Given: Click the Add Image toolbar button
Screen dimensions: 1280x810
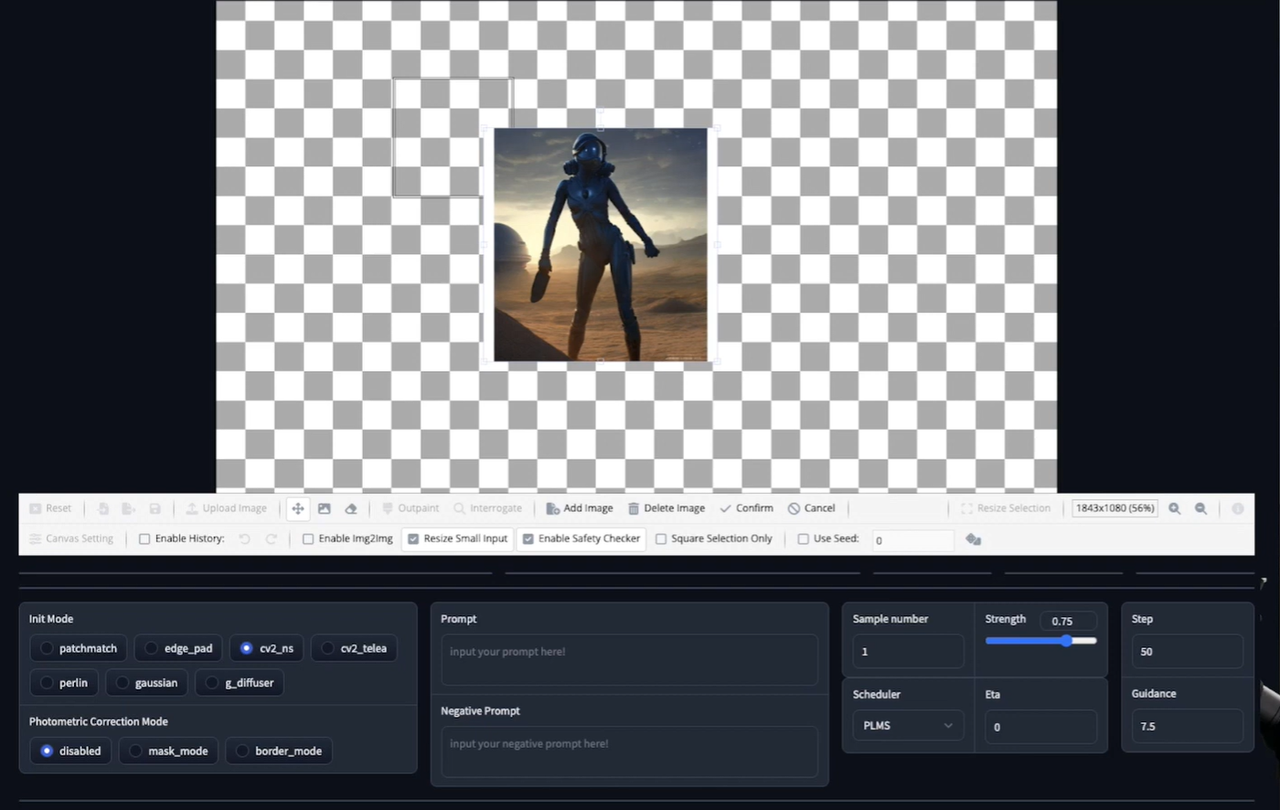Looking at the screenshot, I should pos(579,508).
